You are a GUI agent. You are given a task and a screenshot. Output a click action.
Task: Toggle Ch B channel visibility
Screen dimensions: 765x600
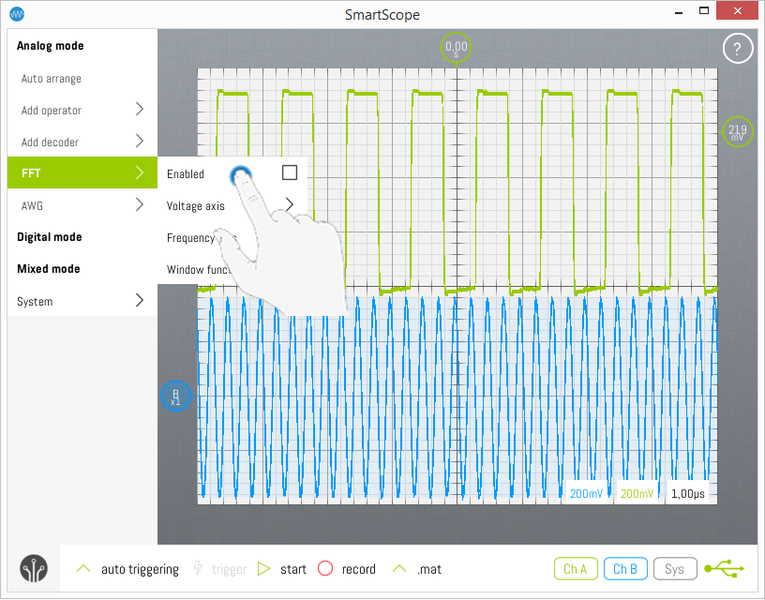[x=625, y=569]
